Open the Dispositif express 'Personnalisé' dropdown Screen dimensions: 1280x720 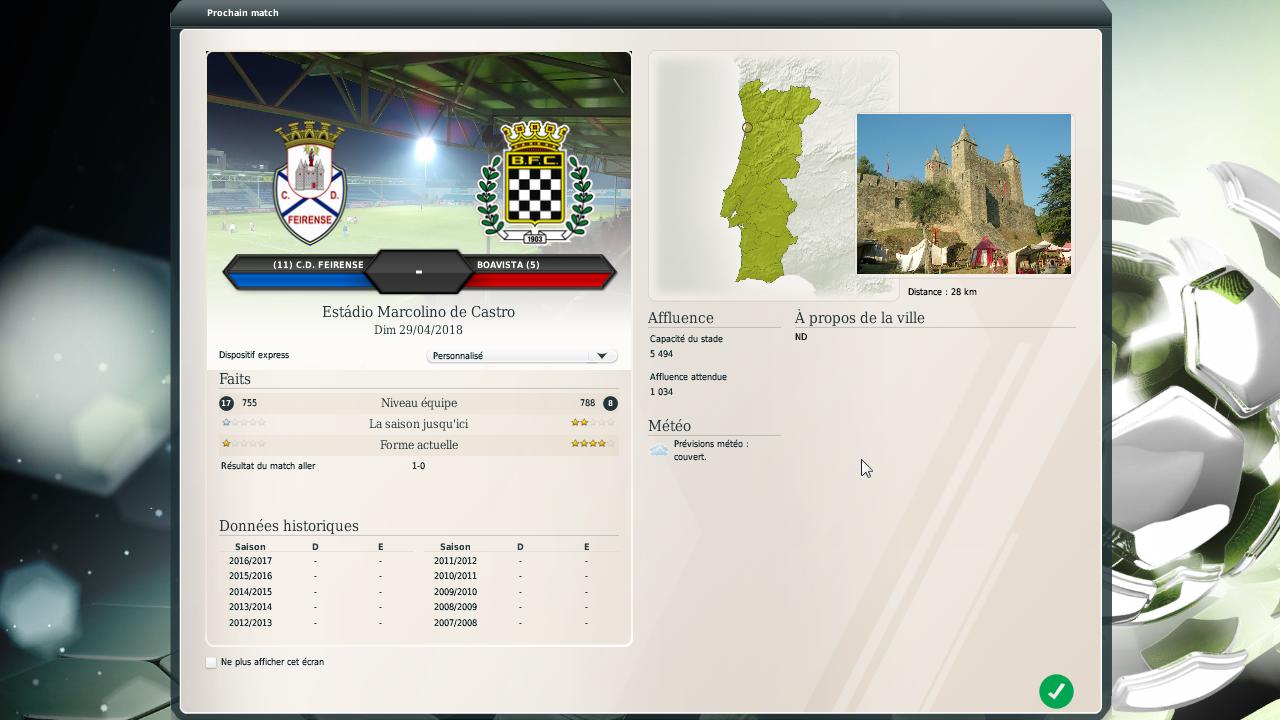tap(521, 356)
